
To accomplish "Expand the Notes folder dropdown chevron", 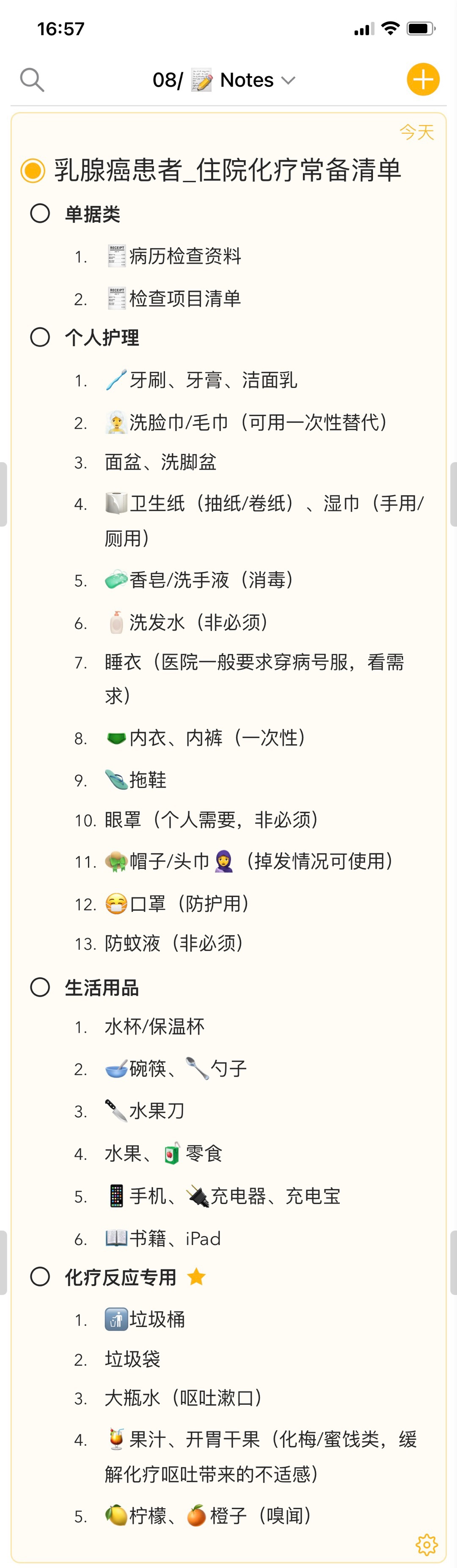I will (x=288, y=80).
